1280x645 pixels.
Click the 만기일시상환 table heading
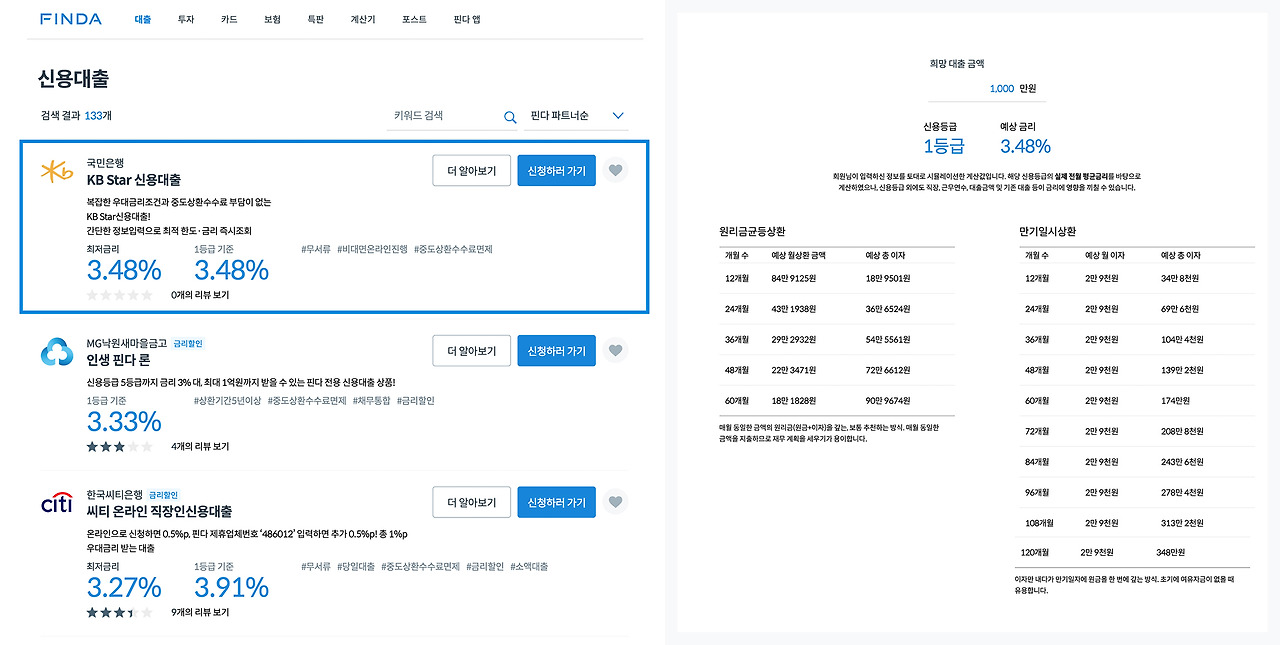coord(1048,231)
